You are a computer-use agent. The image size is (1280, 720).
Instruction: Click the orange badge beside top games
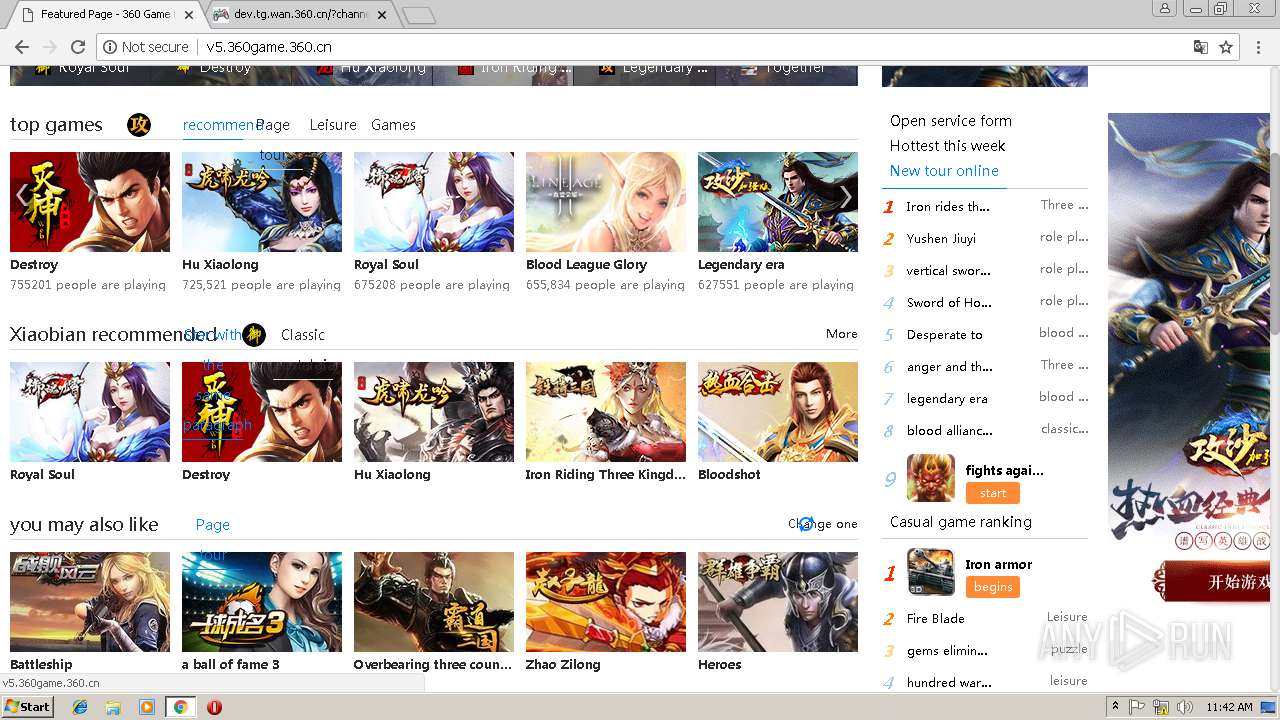139,125
